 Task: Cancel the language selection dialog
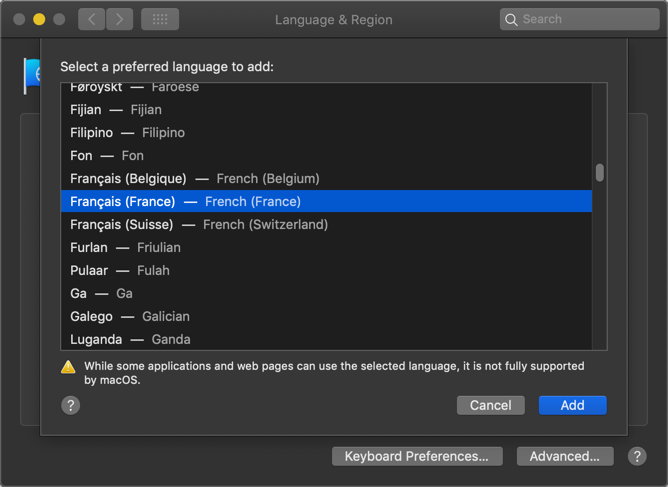490,405
